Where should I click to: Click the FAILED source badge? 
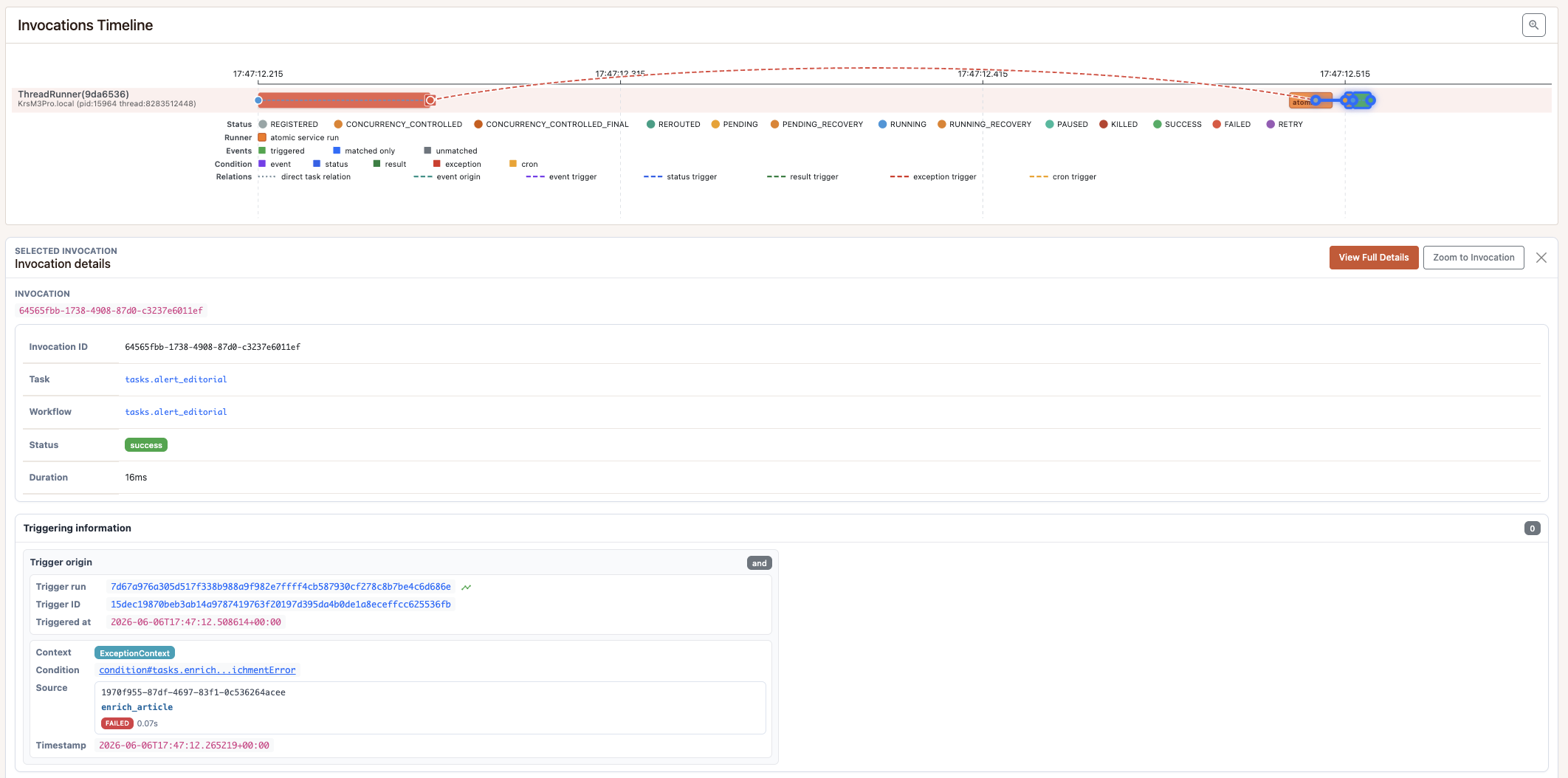point(117,723)
